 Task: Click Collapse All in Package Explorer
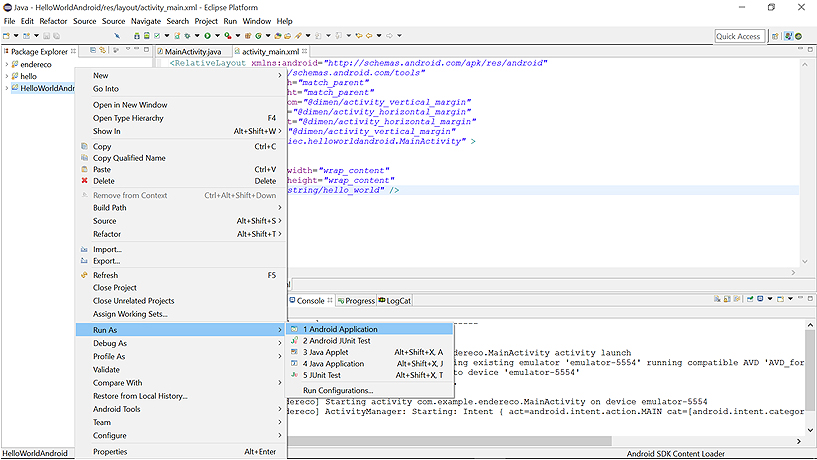pos(92,51)
